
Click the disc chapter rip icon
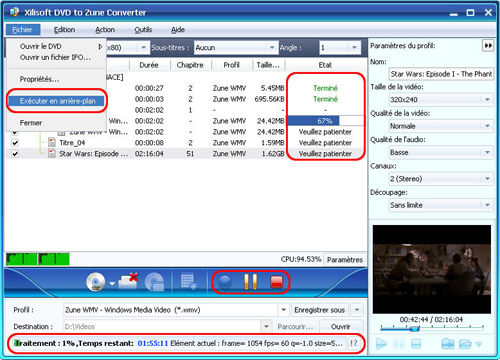154,282
